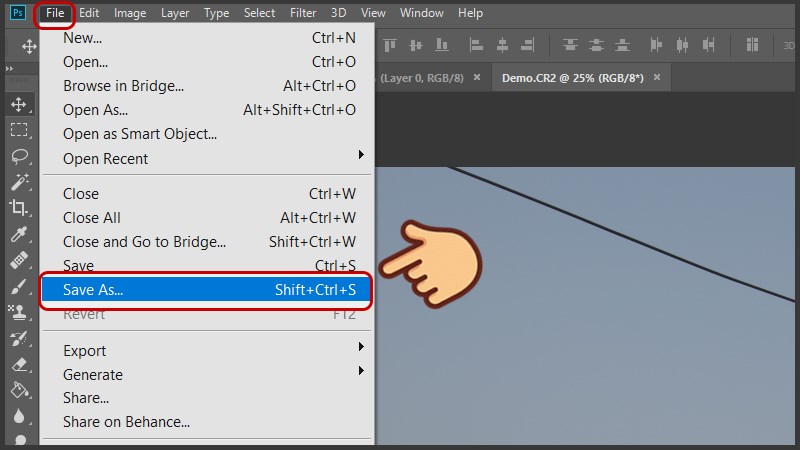Choose Open As... menu entry

coord(208,110)
